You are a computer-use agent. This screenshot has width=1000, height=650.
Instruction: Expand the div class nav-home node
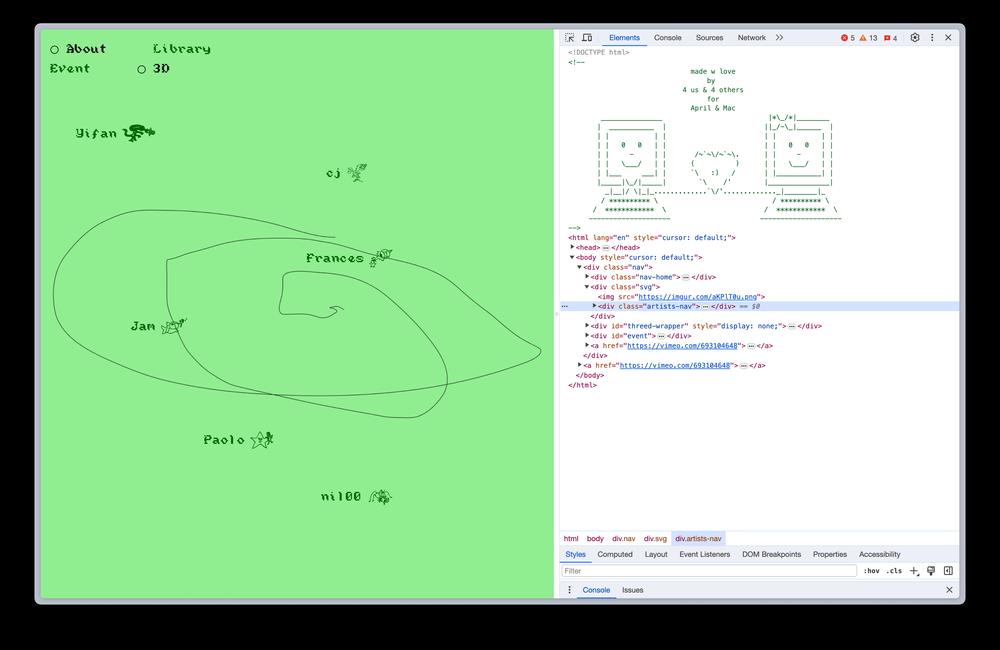pyautogui.click(x=587, y=277)
